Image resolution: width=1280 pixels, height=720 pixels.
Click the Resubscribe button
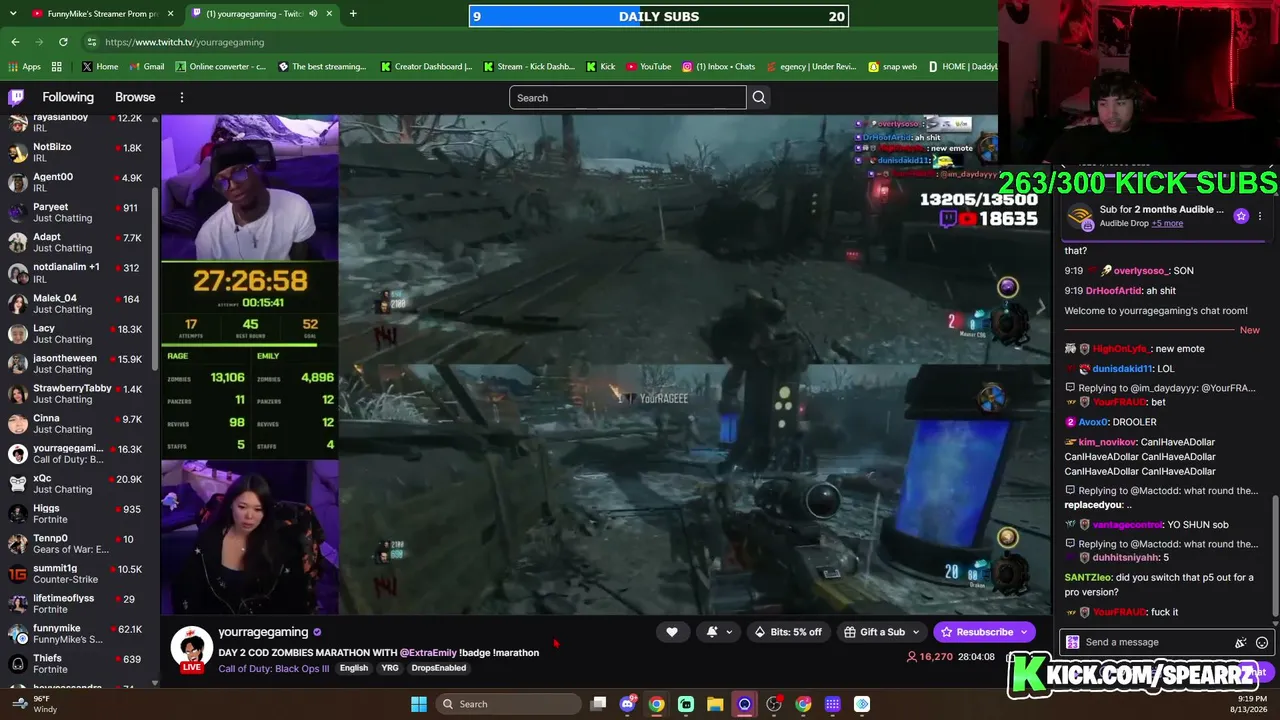[x=984, y=632]
